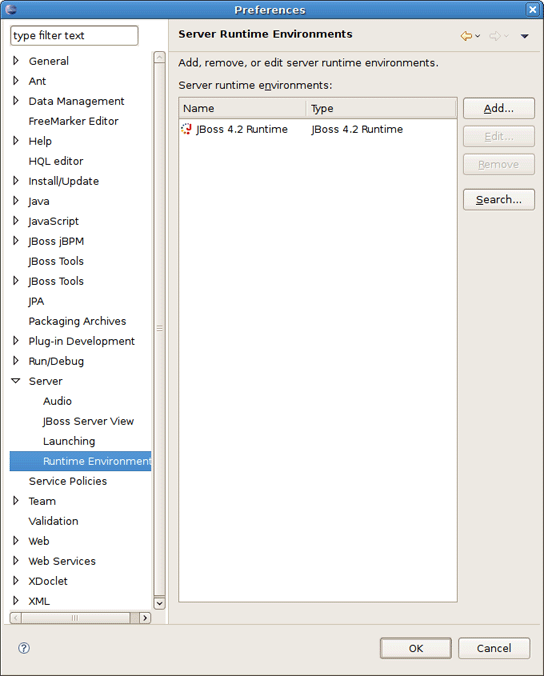This screenshot has height=676, width=544.
Task: Click the Name column header
Action: coord(242,108)
